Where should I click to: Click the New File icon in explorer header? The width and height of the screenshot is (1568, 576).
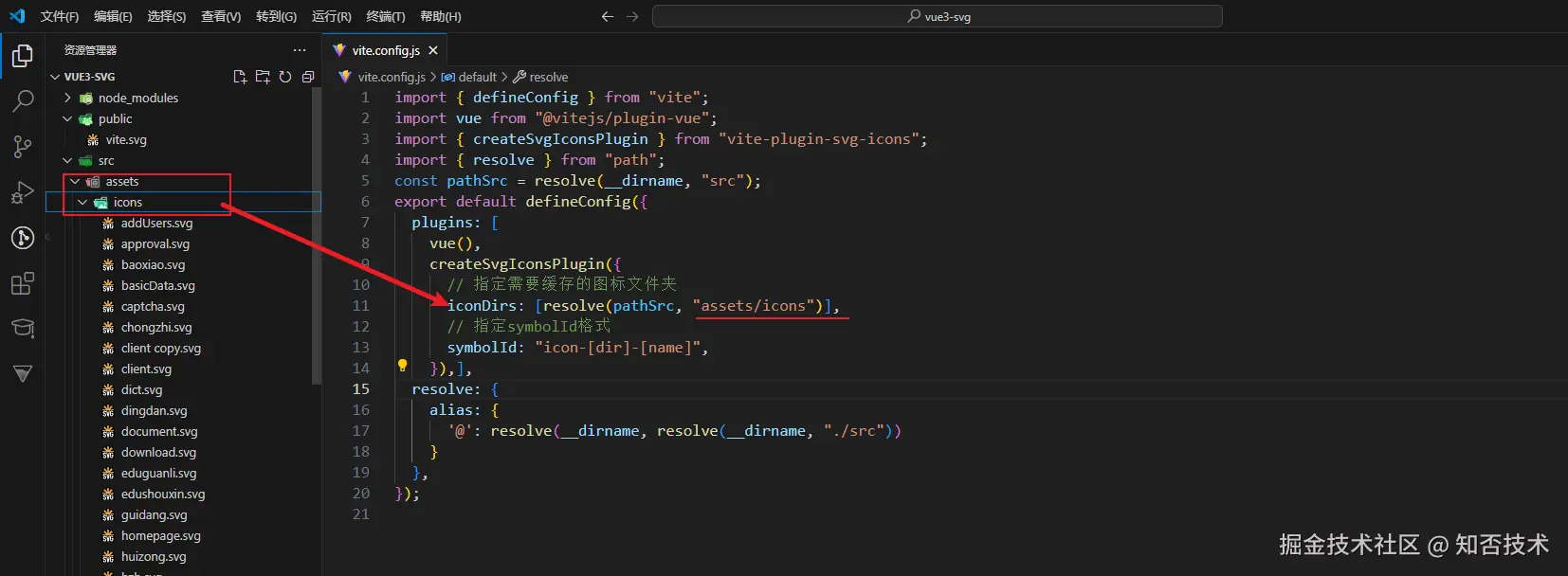coord(240,77)
